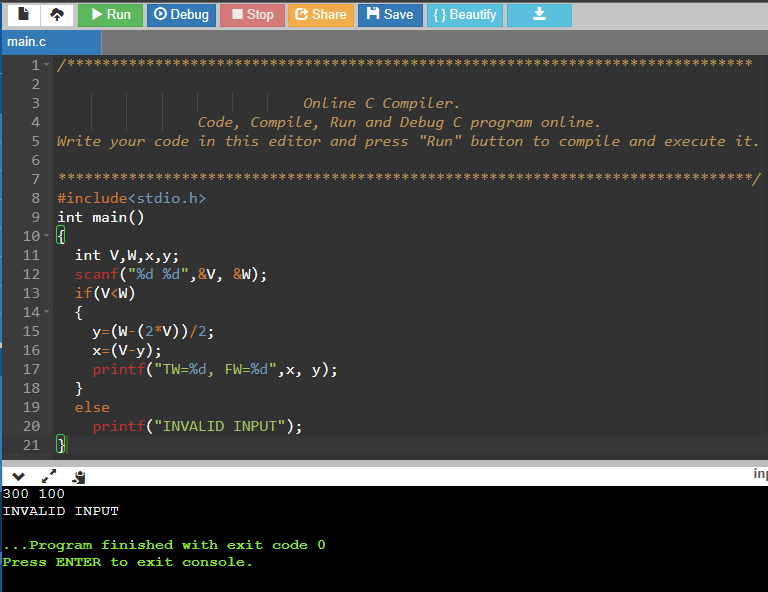Copy console output with clipboard icon

click(x=79, y=476)
